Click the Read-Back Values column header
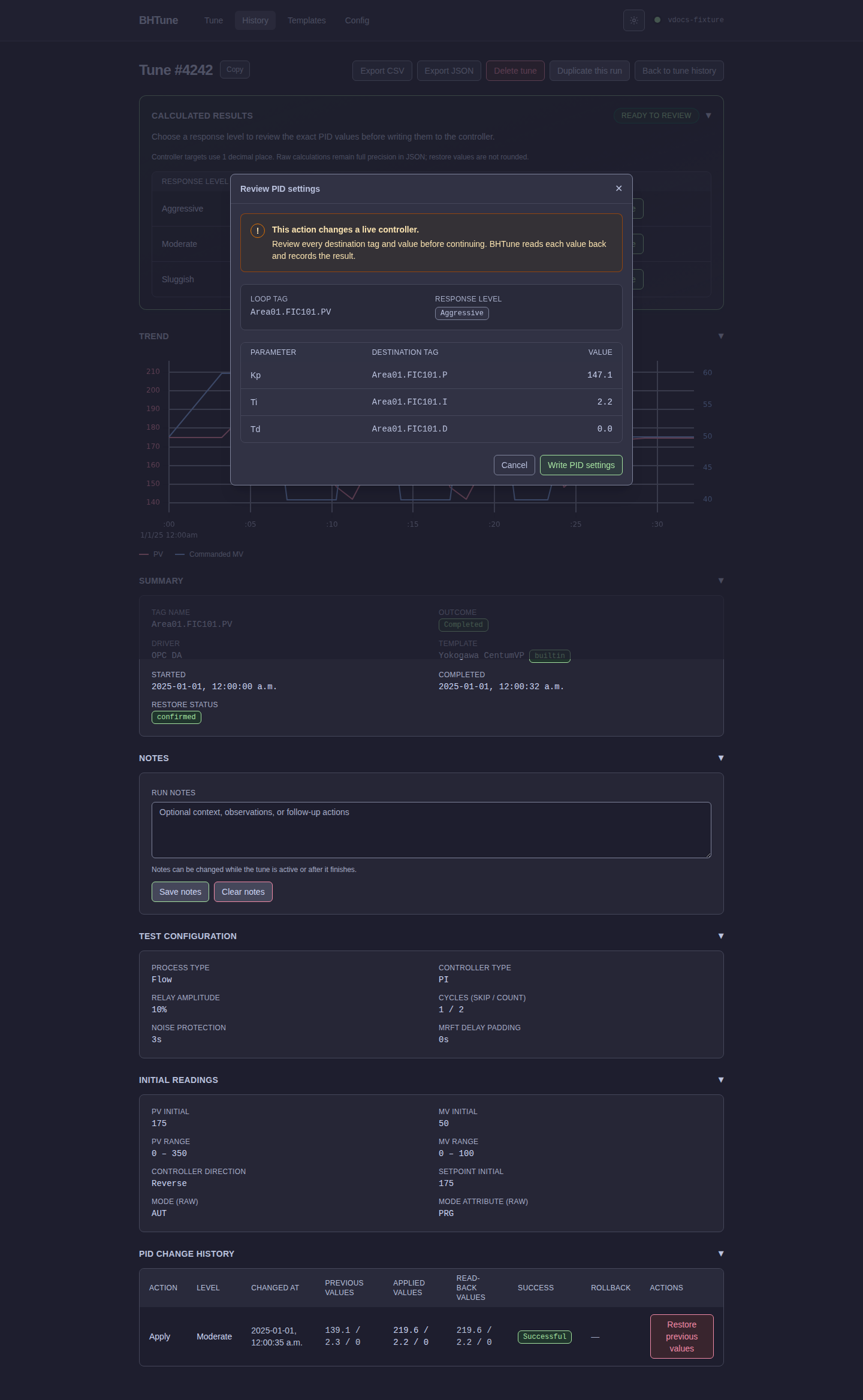Image resolution: width=863 pixels, height=1400 pixels. 471,1288
